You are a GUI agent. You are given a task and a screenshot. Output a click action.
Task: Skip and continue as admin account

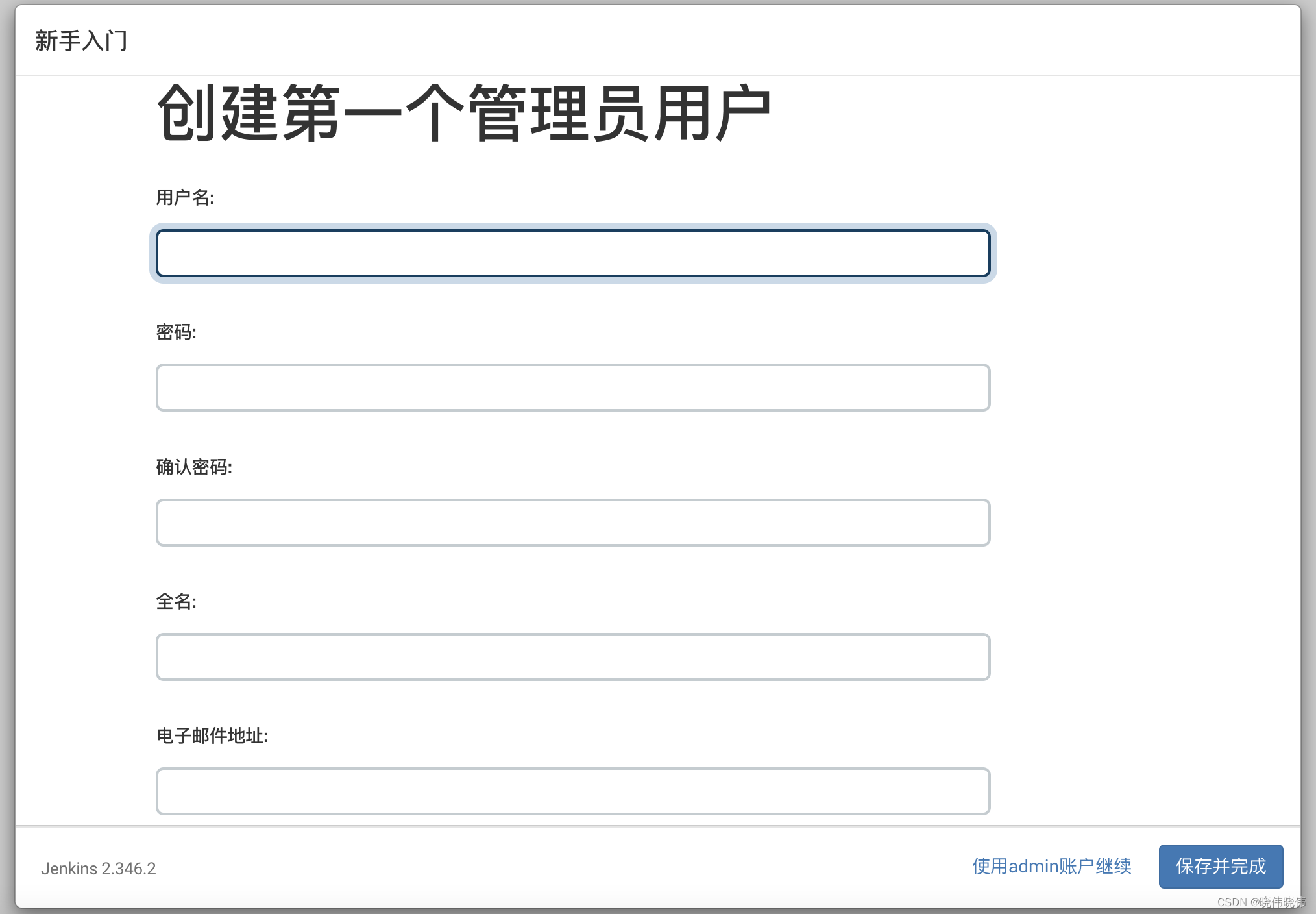click(x=1051, y=867)
